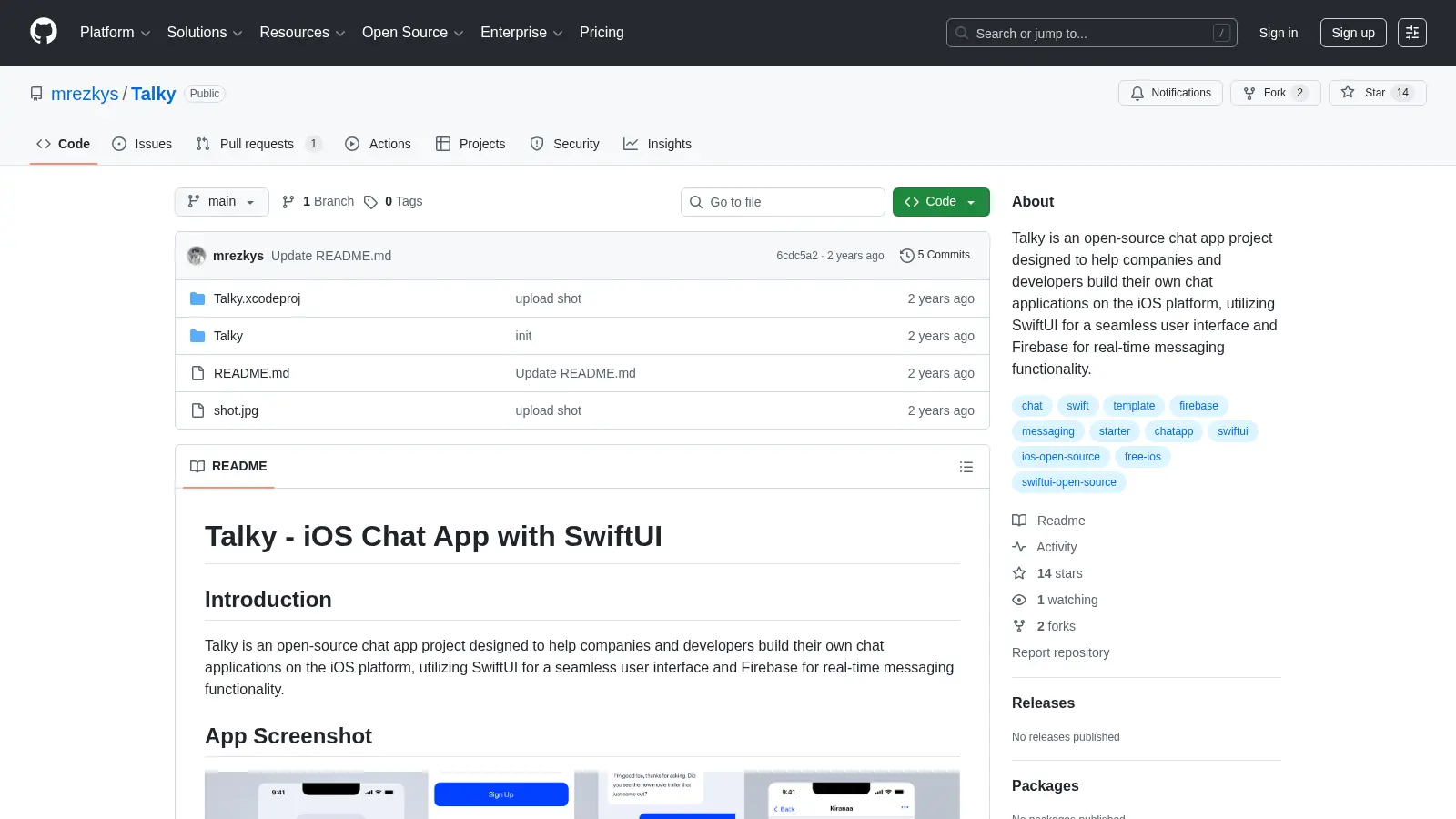
Task: Click the Search or jump to field
Action: tap(1091, 33)
